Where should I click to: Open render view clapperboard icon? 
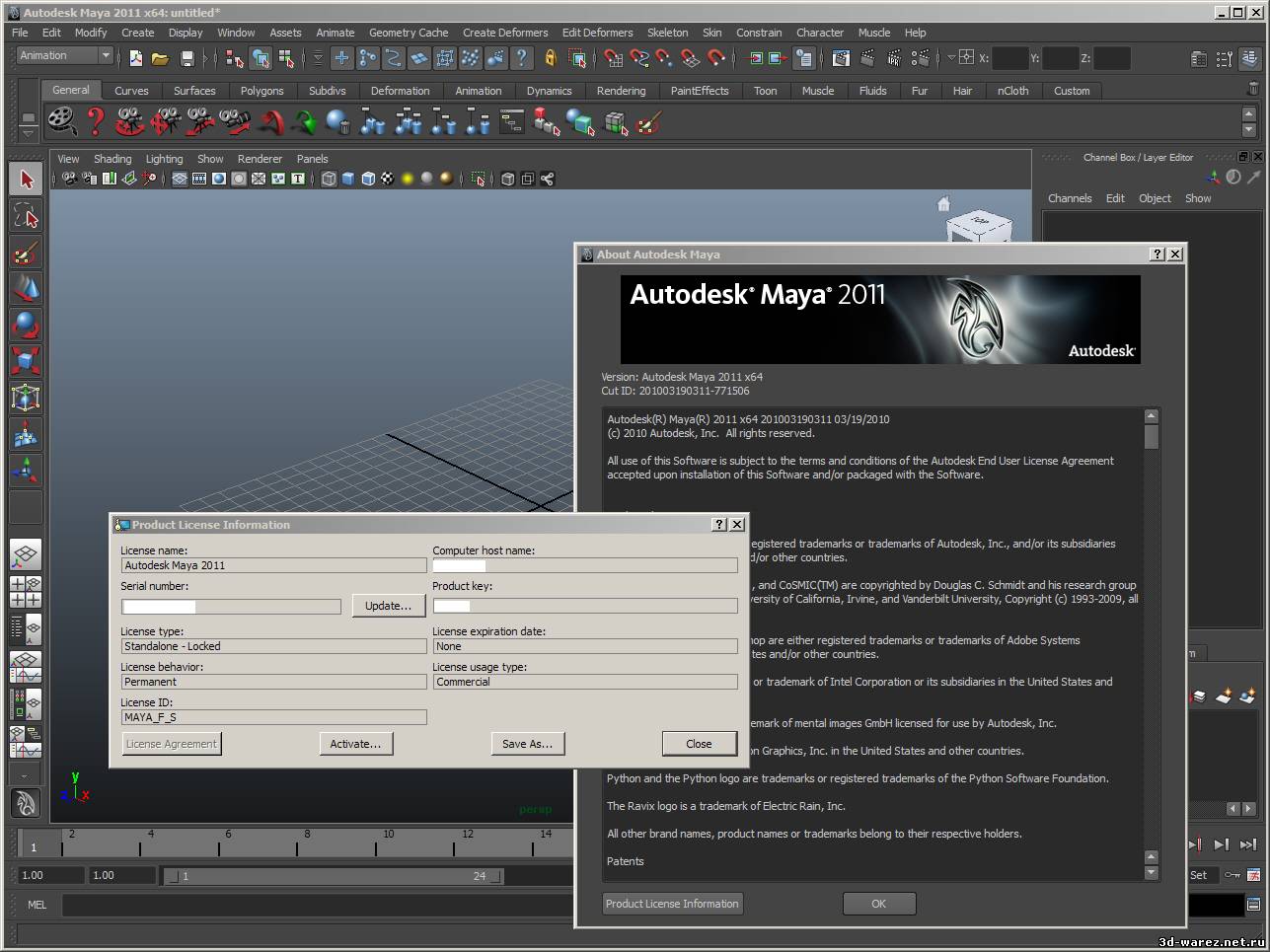click(841, 58)
